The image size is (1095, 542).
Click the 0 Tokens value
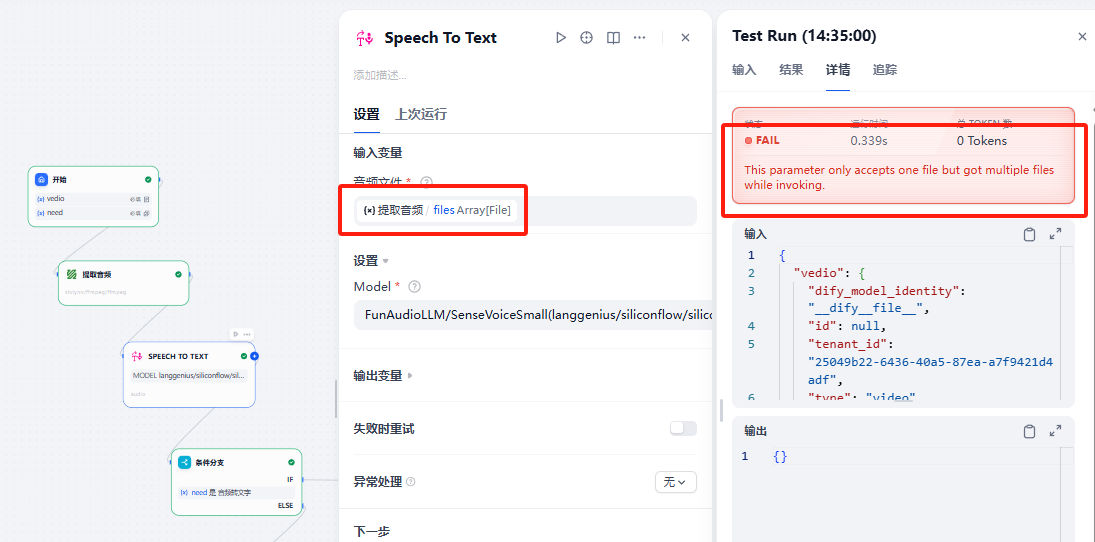click(x=982, y=140)
